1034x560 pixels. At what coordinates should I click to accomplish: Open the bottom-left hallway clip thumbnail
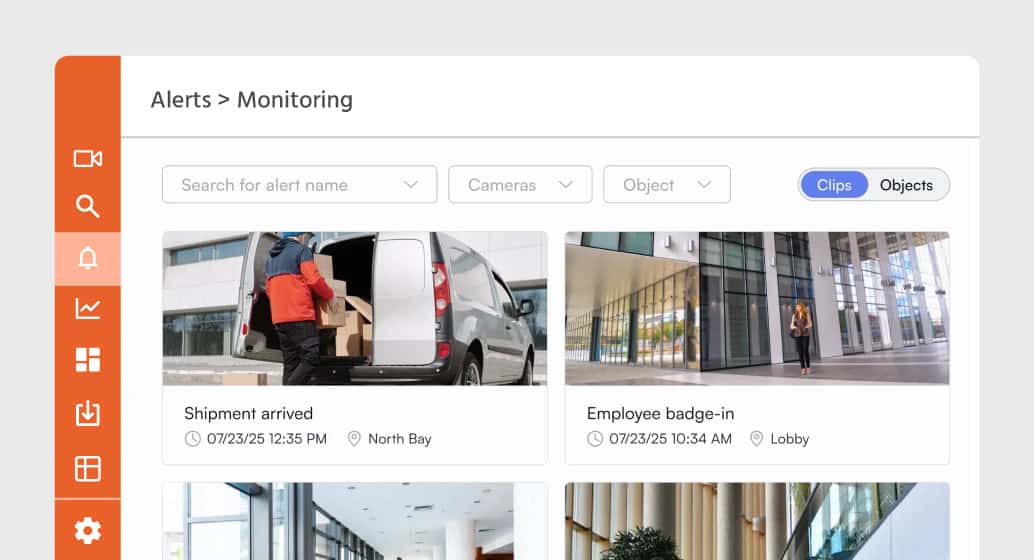click(x=355, y=521)
